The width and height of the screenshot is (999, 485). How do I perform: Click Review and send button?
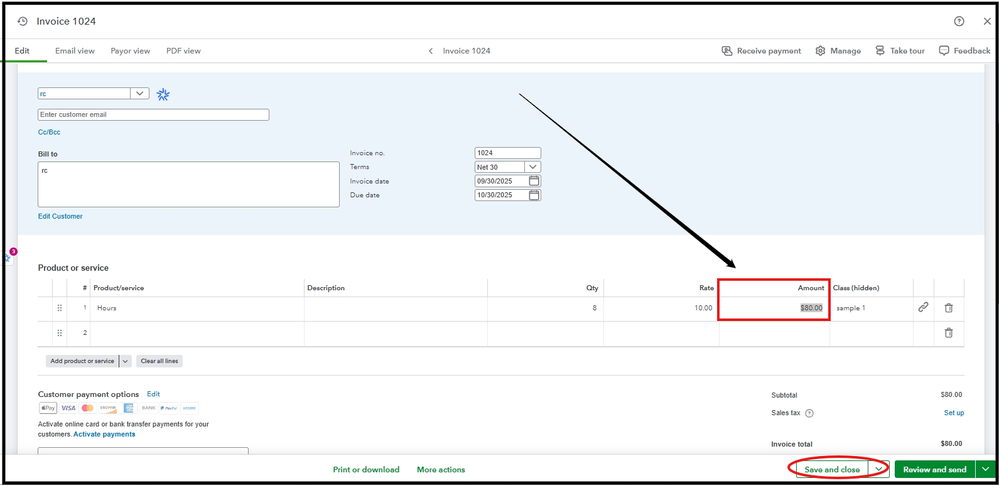coord(935,469)
